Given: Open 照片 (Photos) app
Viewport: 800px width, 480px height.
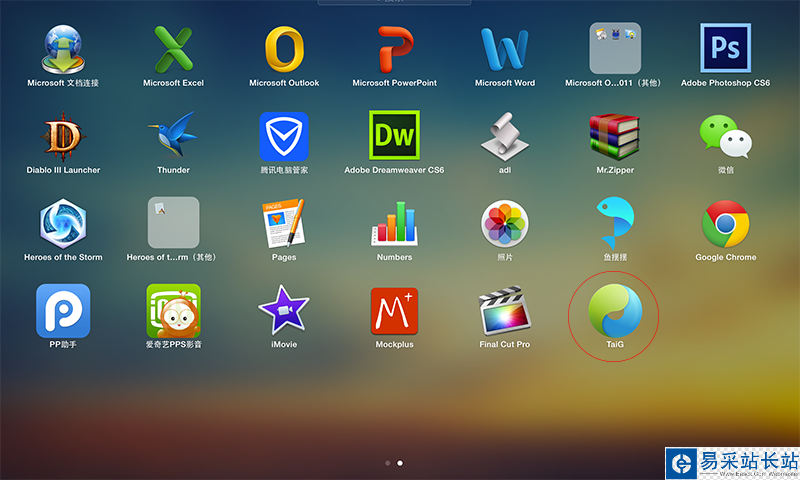Looking at the screenshot, I should 505,223.
